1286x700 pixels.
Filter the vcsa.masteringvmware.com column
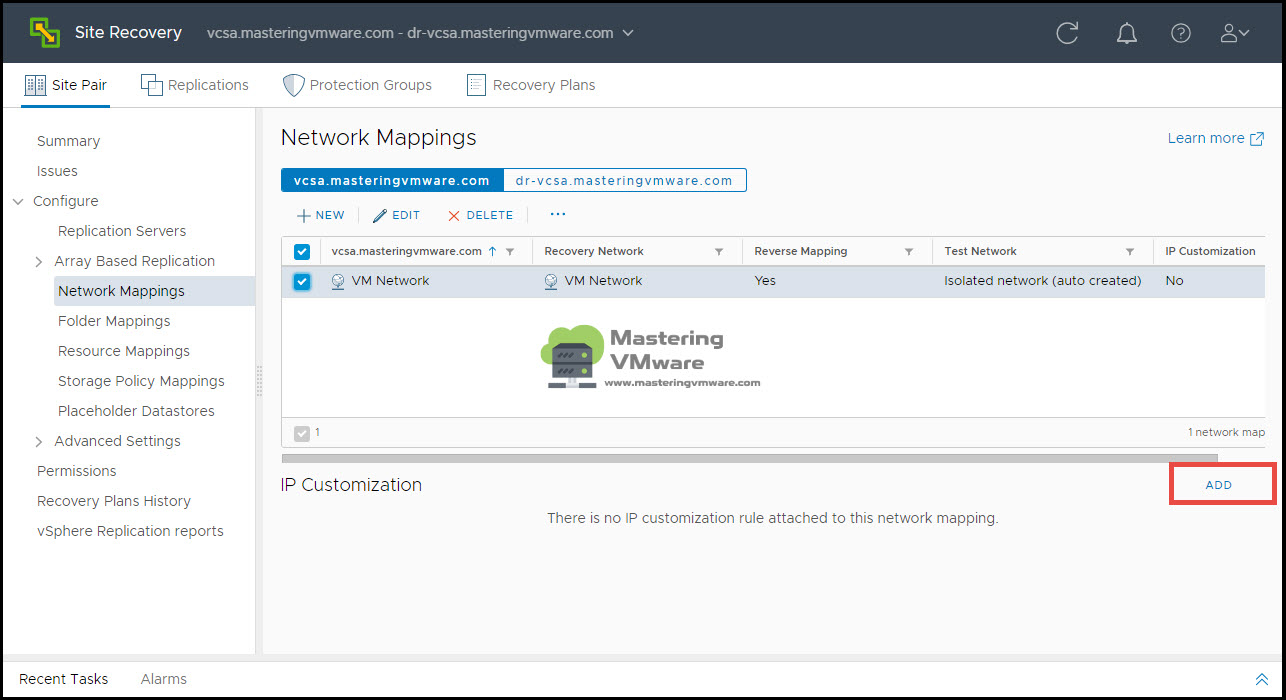pyautogui.click(x=510, y=252)
